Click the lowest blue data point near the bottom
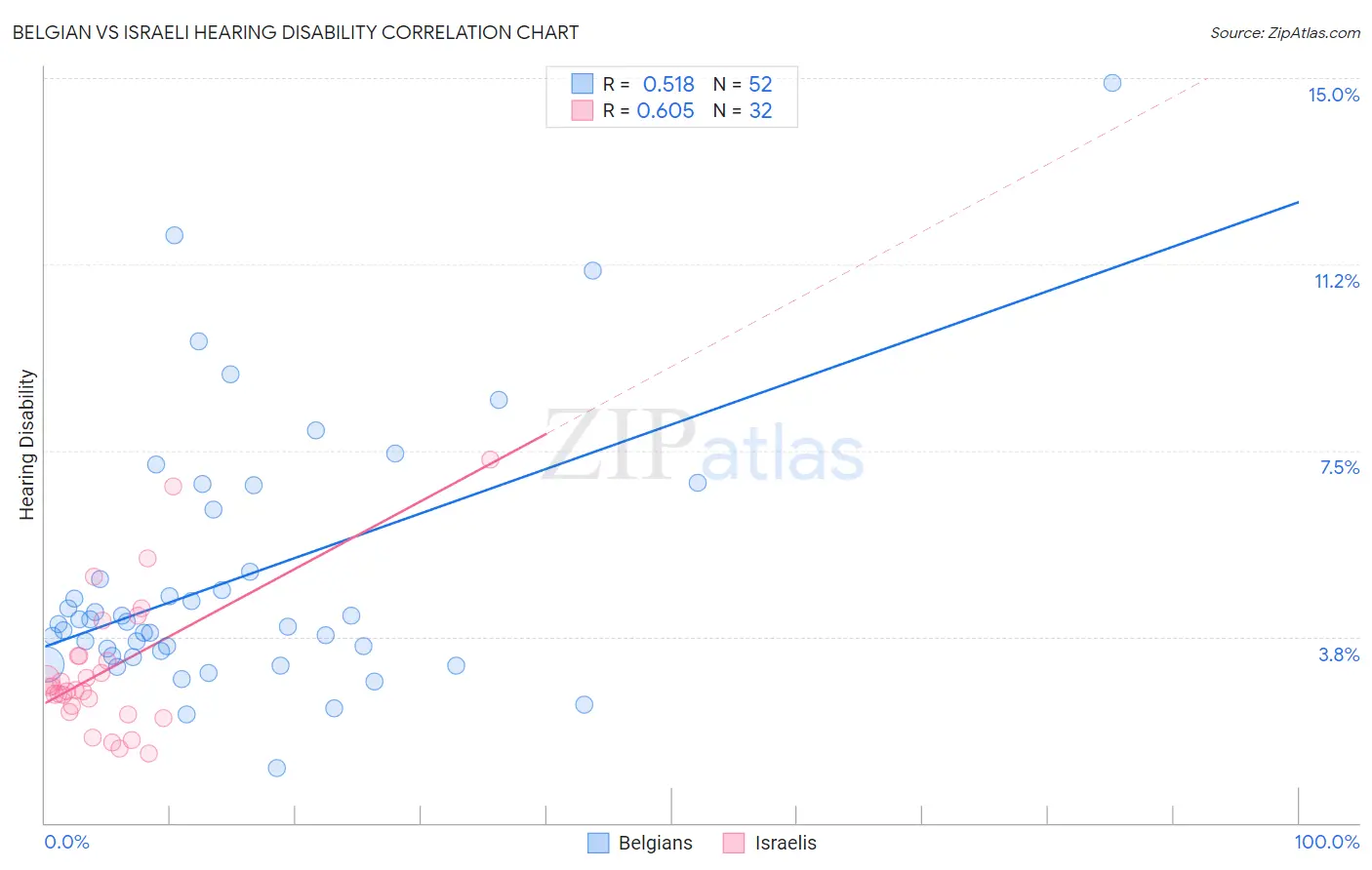The image size is (1372, 870). [x=277, y=768]
